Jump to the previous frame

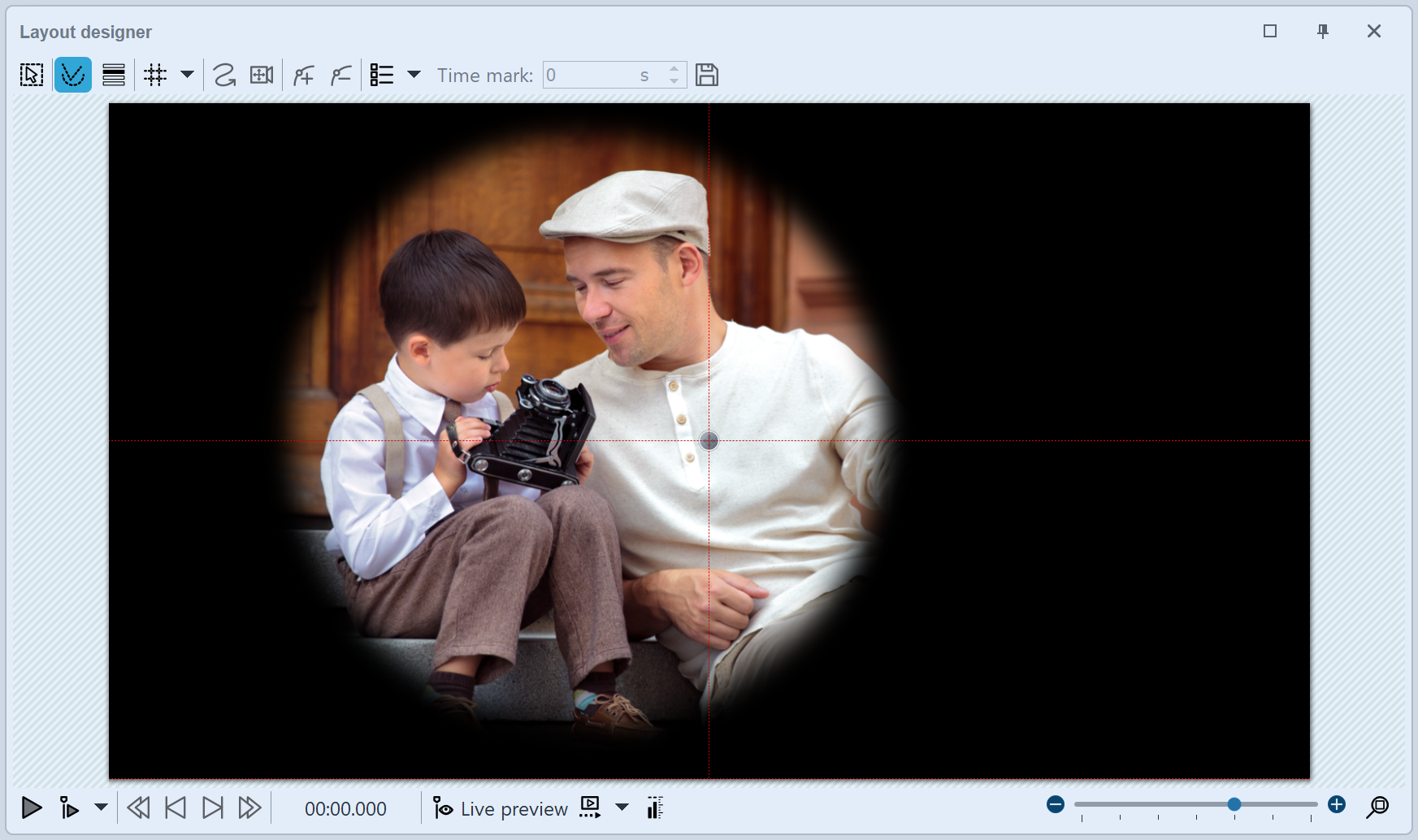pyautogui.click(x=176, y=808)
